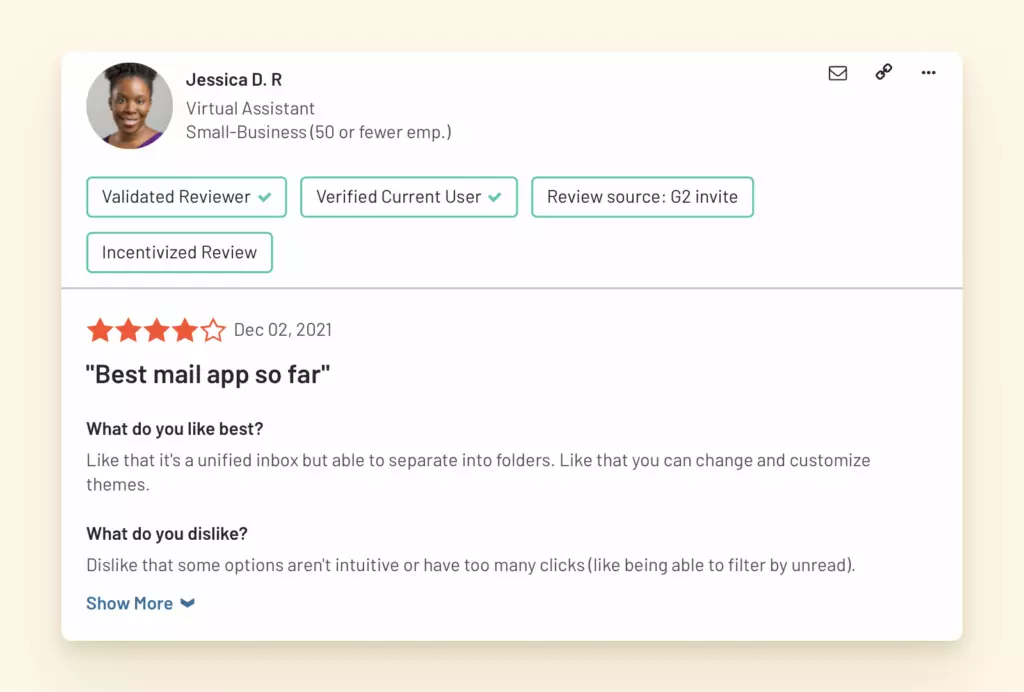The width and height of the screenshot is (1024, 692).
Task: Select the Review source: G2 invite badge
Action: click(x=642, y=197)
